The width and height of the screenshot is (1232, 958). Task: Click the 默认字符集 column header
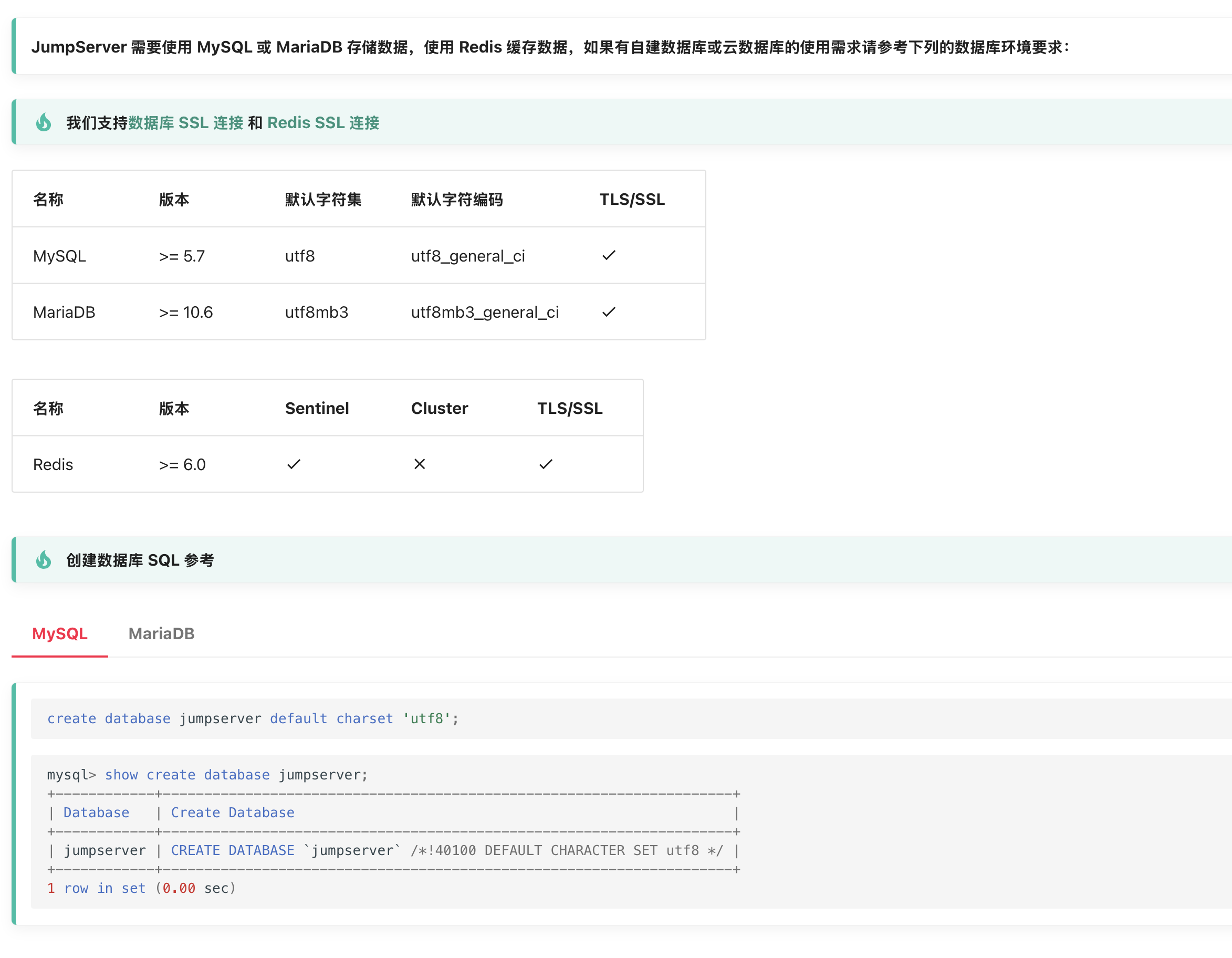pos(322,199)
